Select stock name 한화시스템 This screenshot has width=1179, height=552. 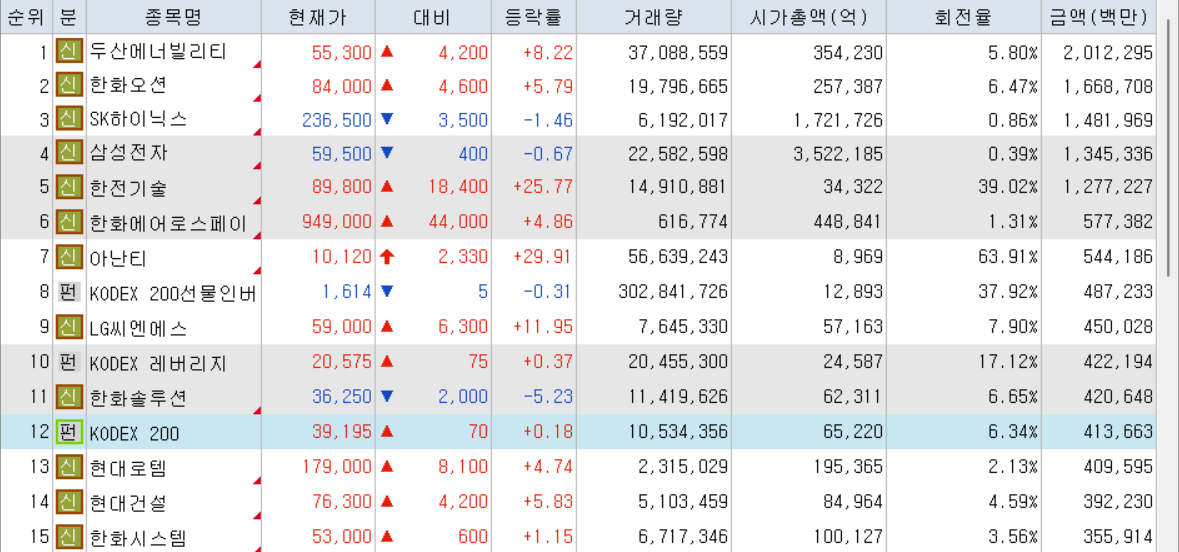tap(138, 538)
